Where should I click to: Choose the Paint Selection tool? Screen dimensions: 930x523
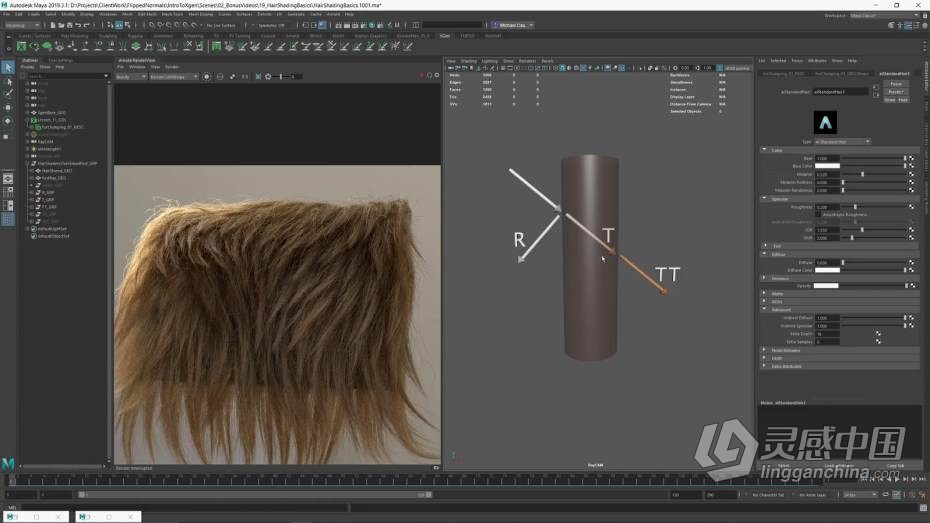9,93
